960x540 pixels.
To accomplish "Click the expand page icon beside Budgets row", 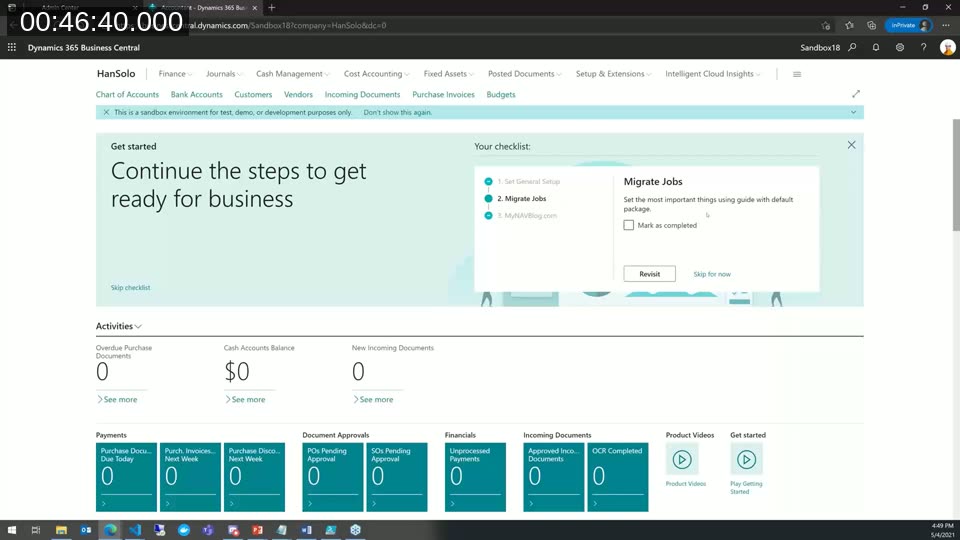I will (x=856, y=94).
